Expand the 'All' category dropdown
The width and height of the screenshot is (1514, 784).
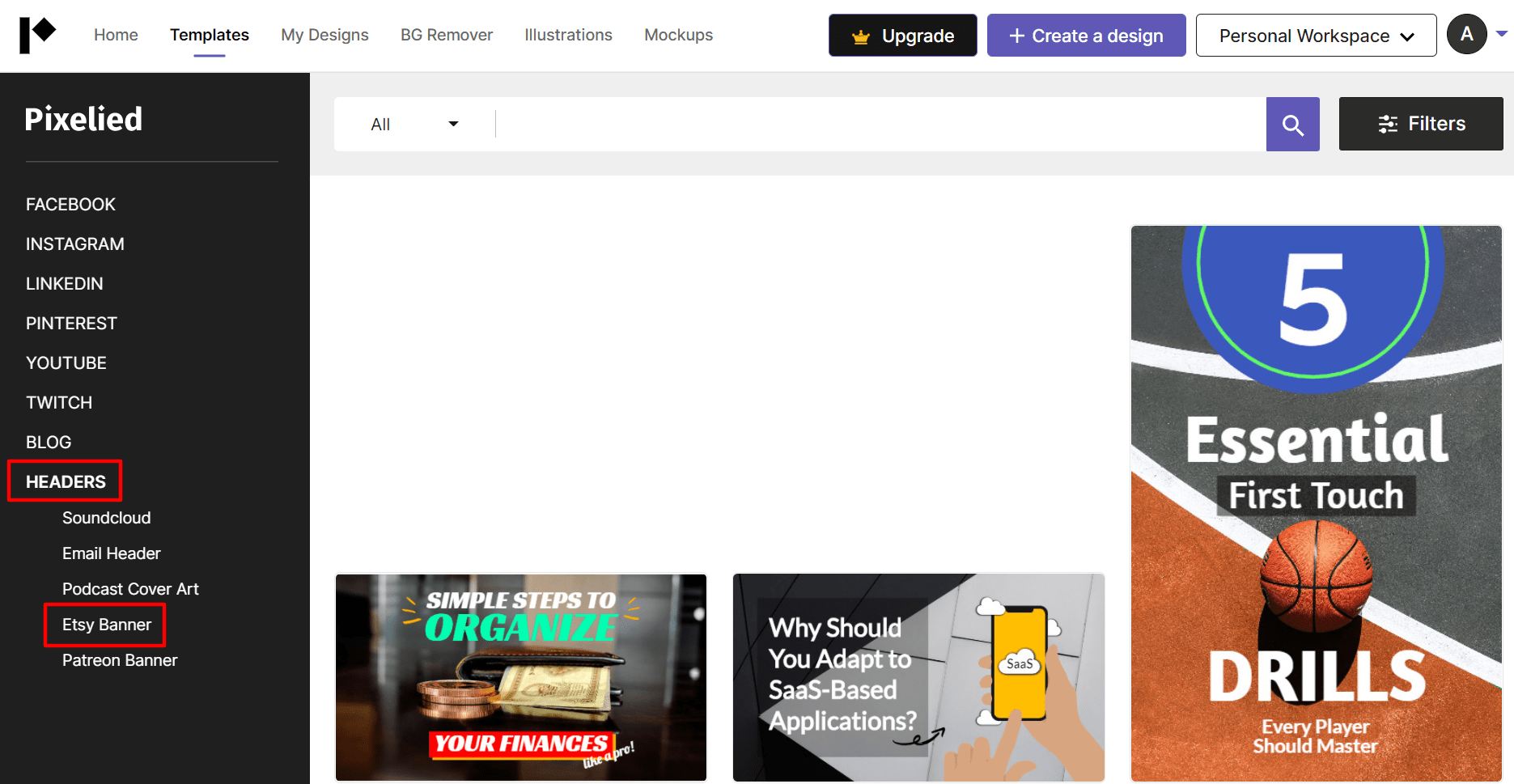point(414,125)
